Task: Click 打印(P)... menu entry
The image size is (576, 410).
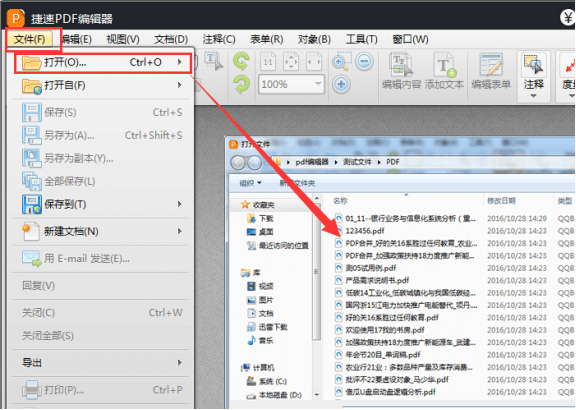Action: 102,390
